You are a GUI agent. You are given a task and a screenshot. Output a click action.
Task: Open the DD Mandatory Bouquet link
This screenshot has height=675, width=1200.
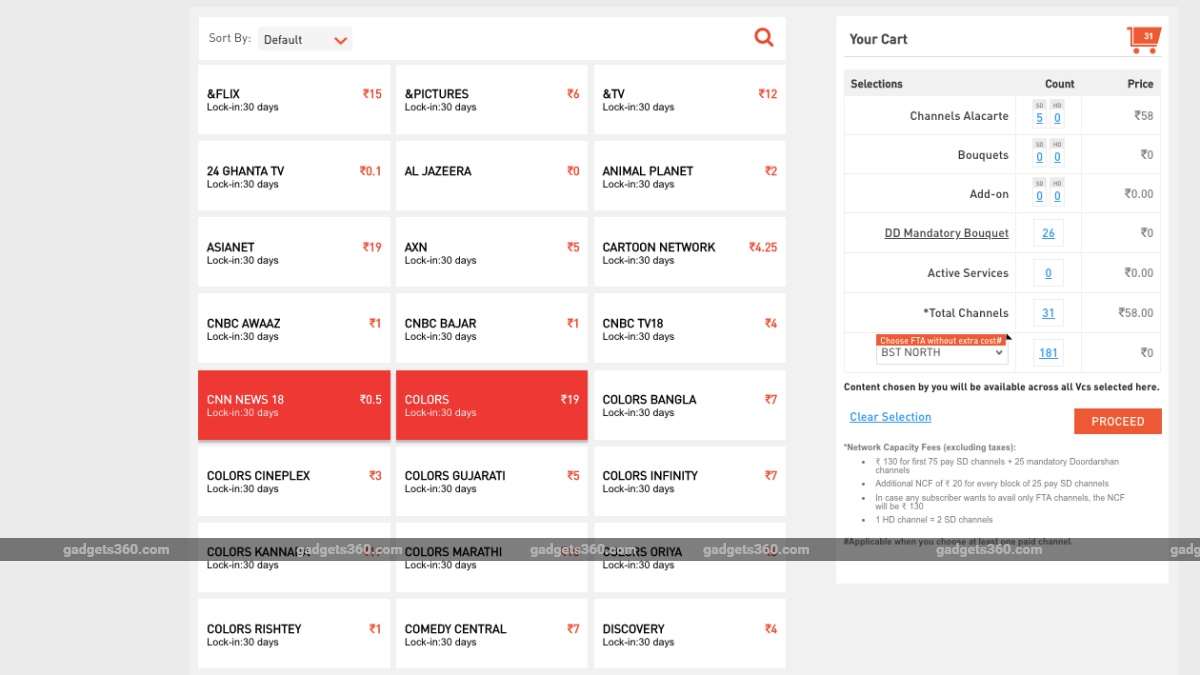click(946, 233)
